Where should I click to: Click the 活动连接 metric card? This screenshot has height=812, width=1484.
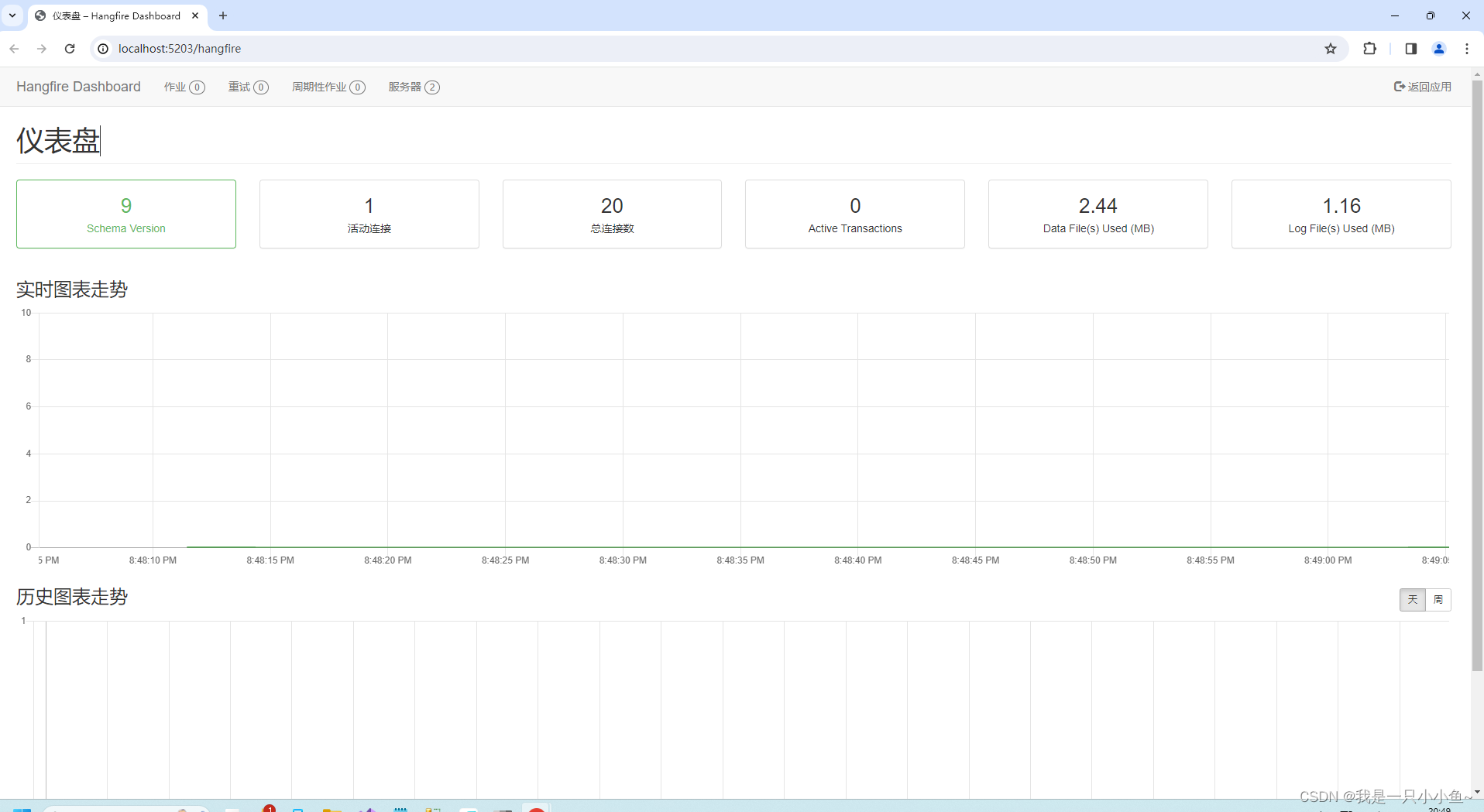(x=369, y=214)
